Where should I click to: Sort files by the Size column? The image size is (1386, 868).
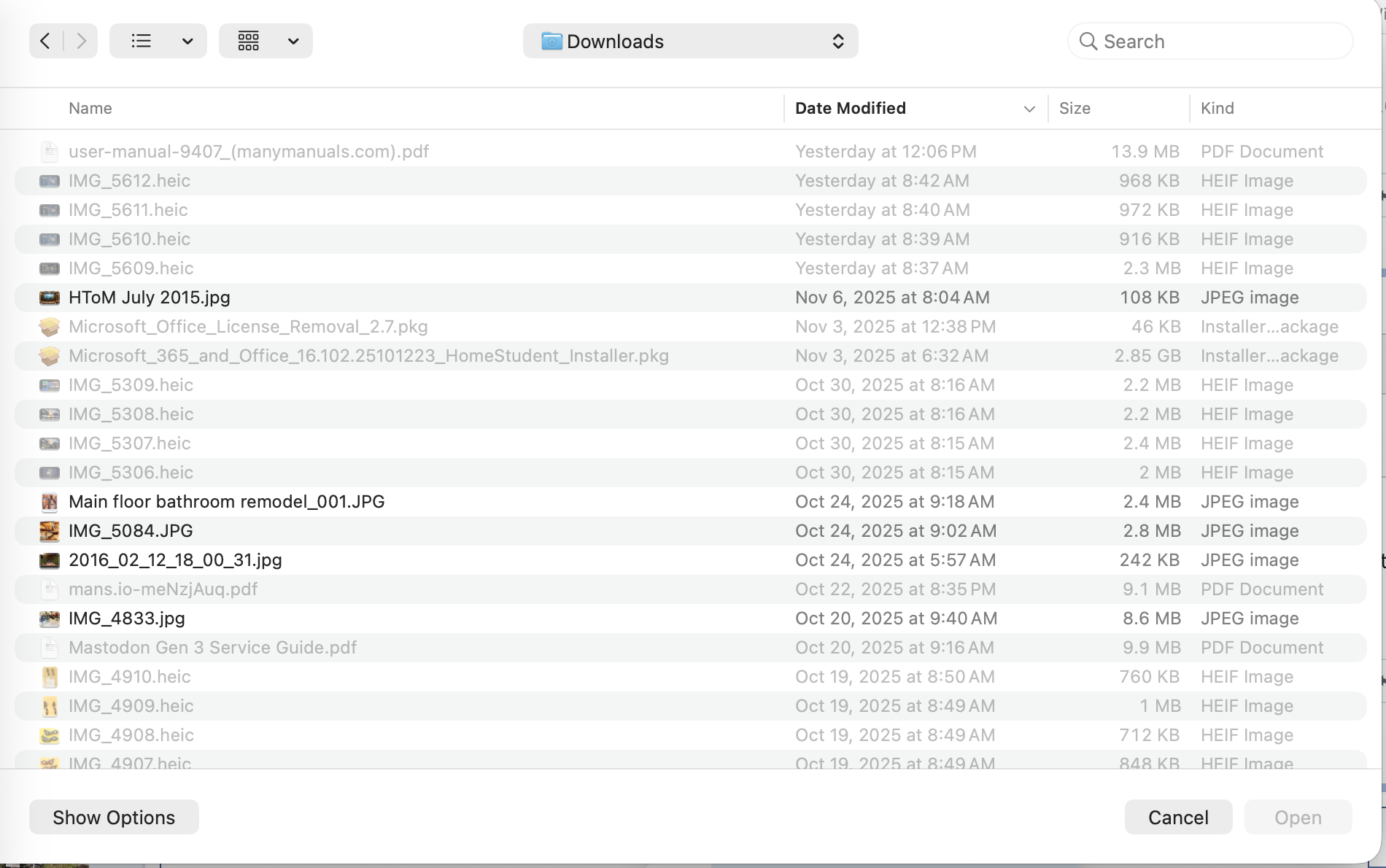[1074, 108]
